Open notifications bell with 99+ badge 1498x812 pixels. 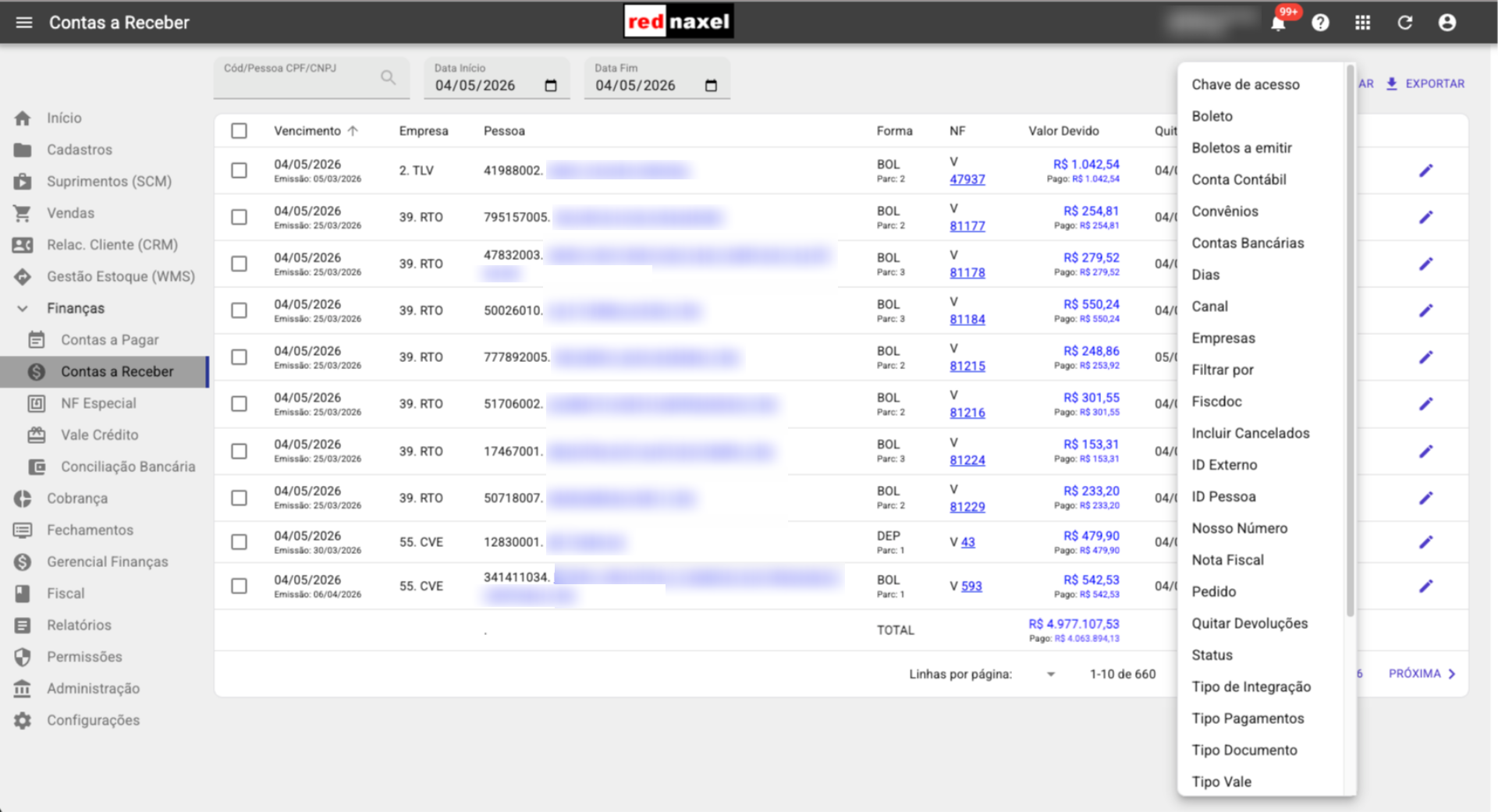click(x=1278, y=23)
